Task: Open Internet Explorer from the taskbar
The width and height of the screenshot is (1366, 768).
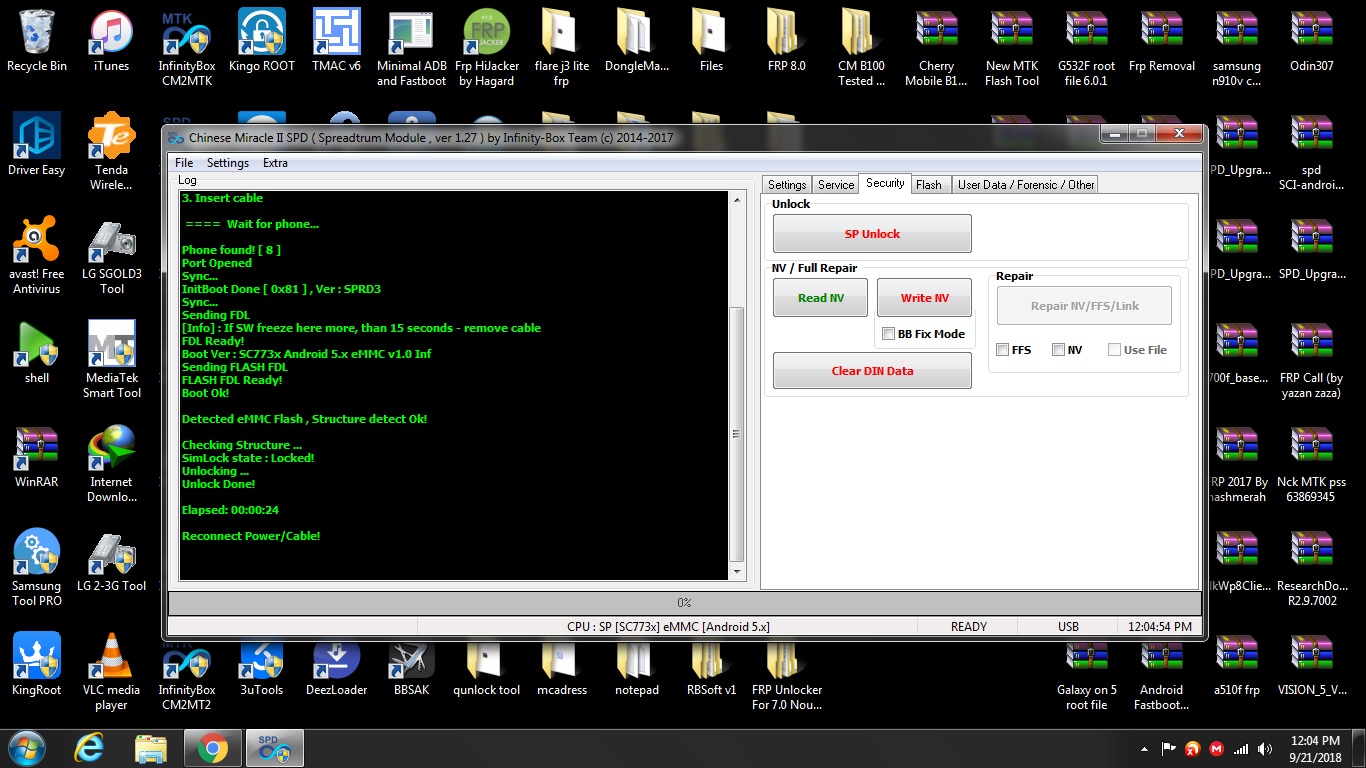Action: tap(90, 748)
